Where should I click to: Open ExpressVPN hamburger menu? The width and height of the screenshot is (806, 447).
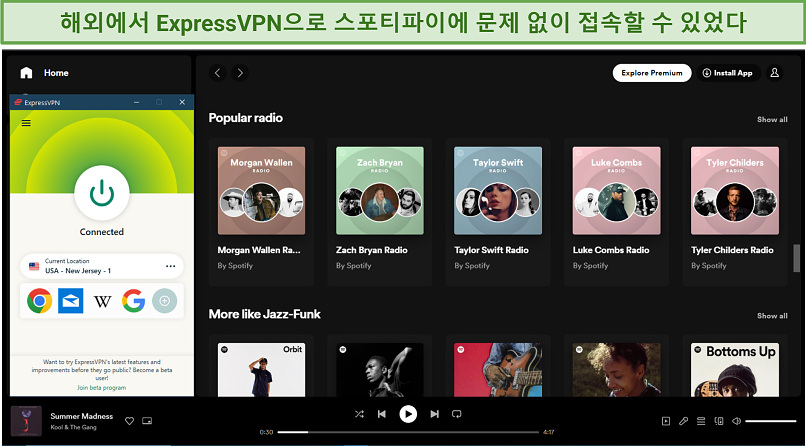tap(26, 123)
